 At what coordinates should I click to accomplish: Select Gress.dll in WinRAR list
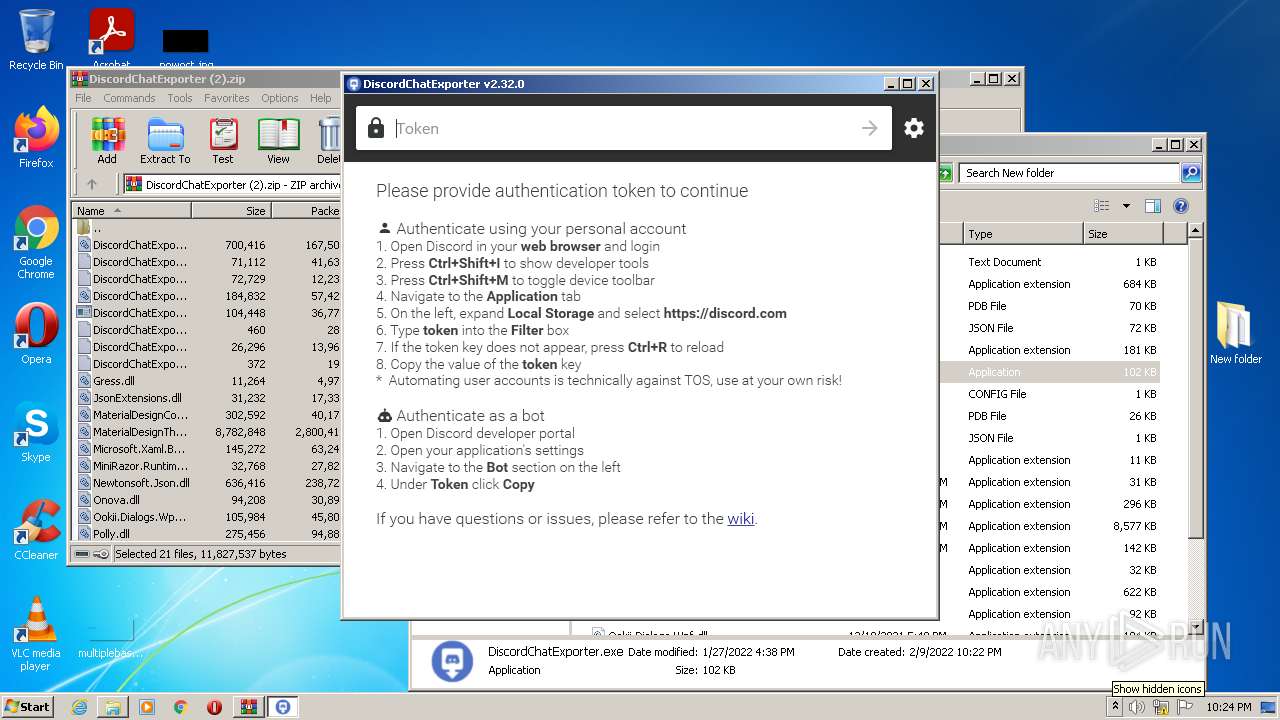coord(114,381)
